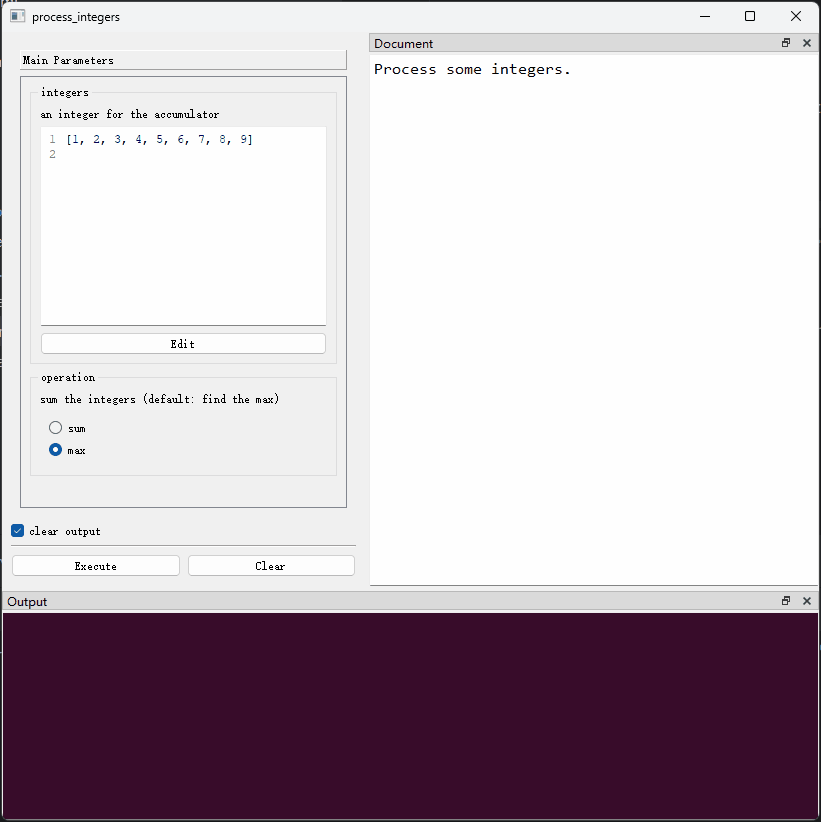
Task: Click the 'Process some integers.' text
Action: tap(472, 69)
